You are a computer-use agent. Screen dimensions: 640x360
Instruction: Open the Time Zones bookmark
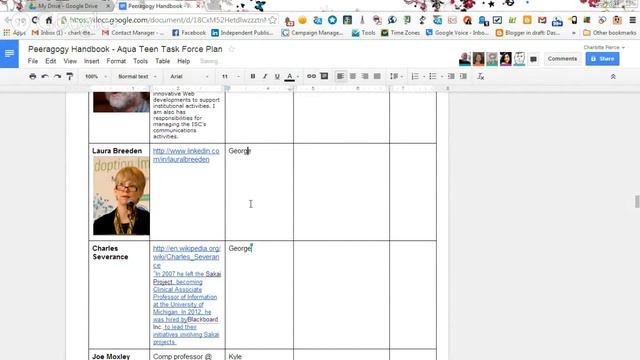click(400, 33)
